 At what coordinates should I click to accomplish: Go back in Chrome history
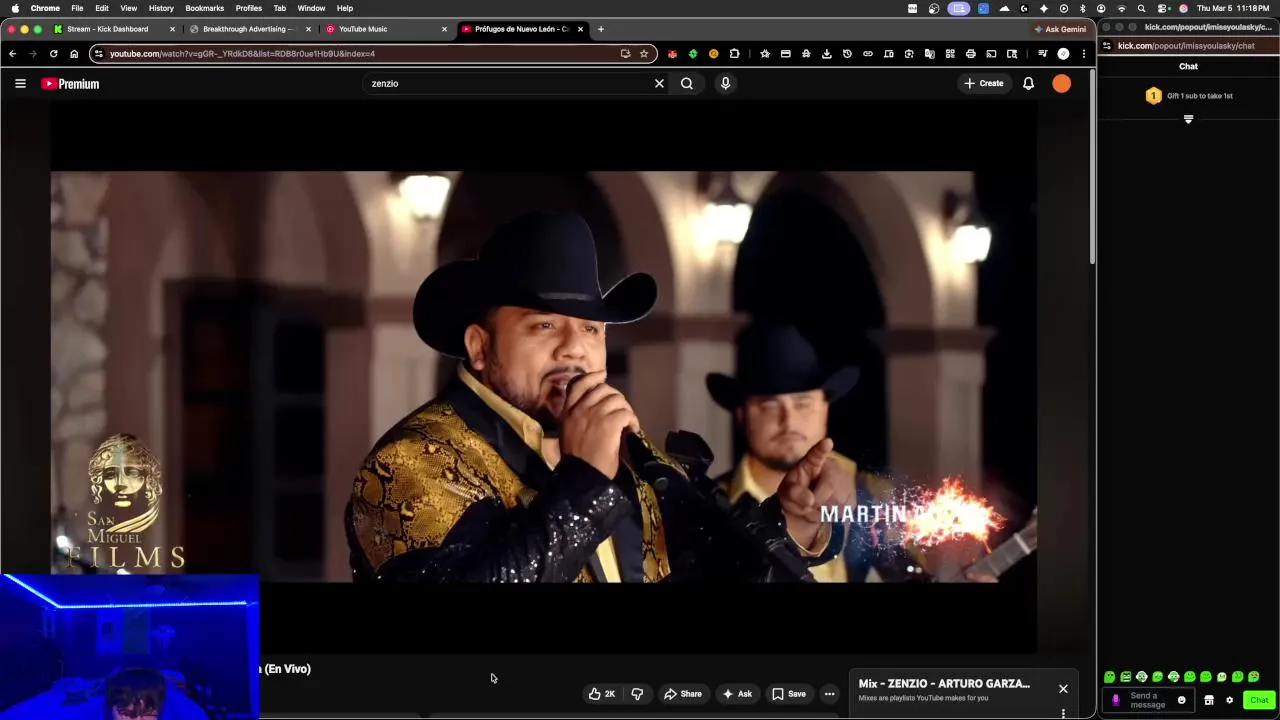pos(12,54)
